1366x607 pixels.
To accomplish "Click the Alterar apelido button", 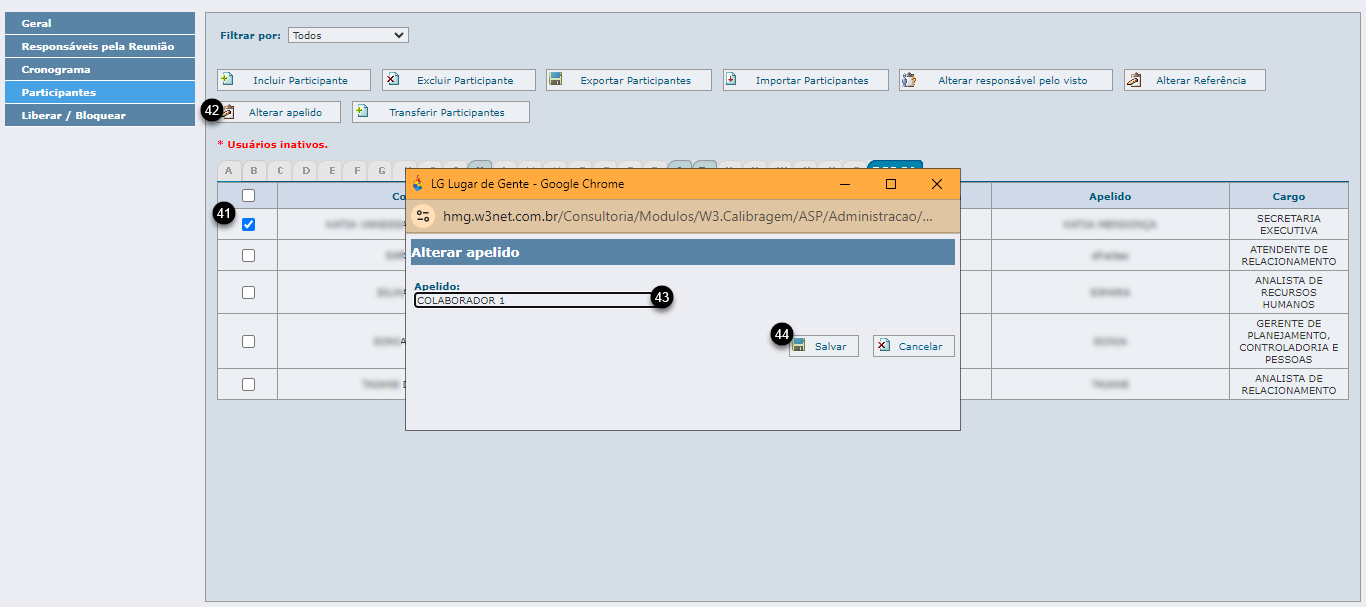I will [279, 112].
